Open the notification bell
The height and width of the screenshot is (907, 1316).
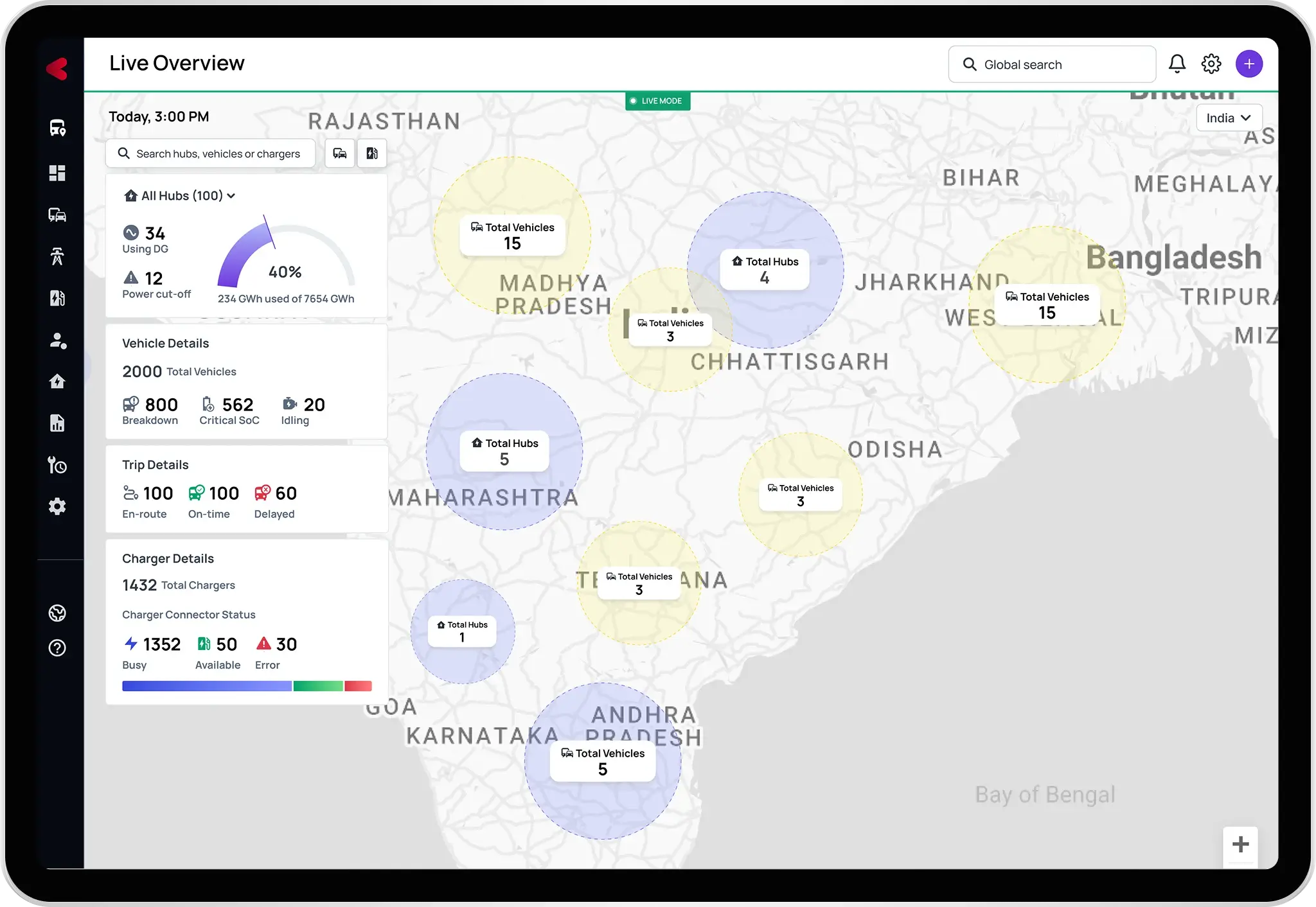point(1177,64)
